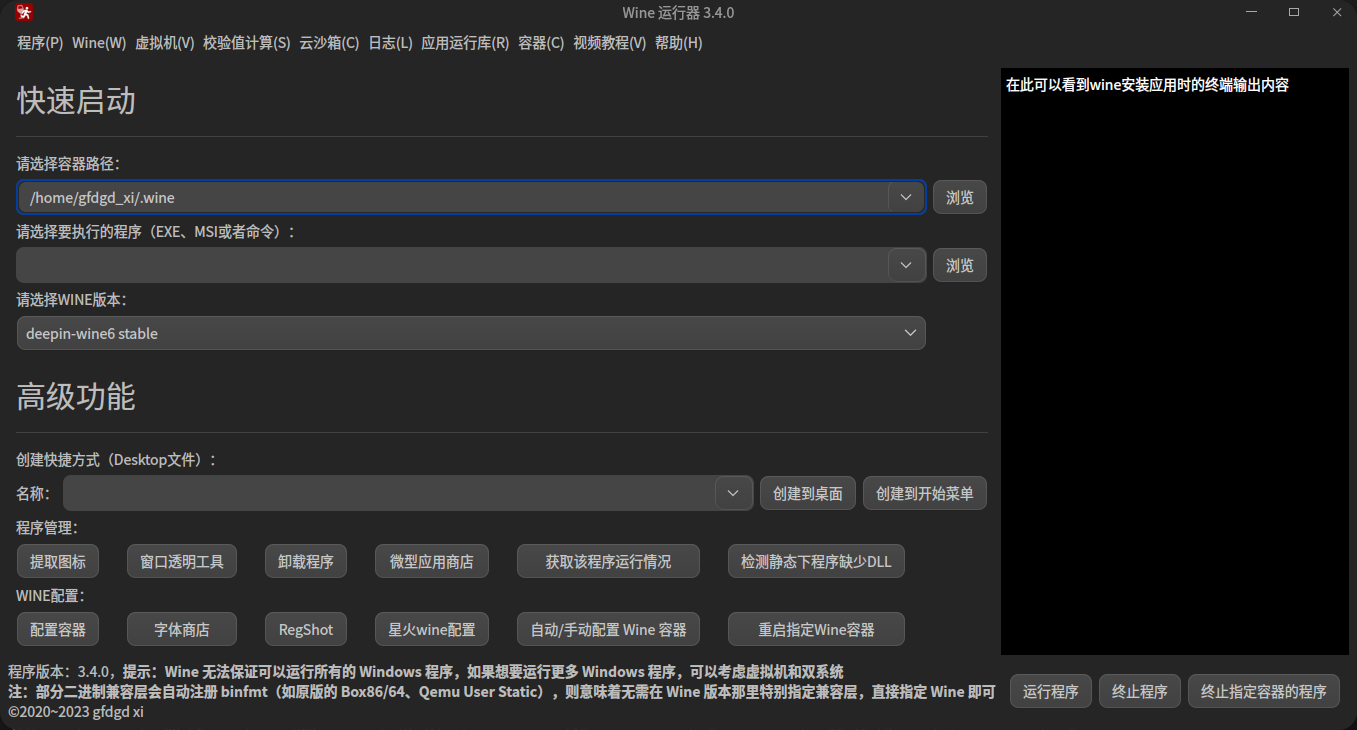
Task: Open the 微型应用商店
Action: pyautogui.click(x=432, y=561)
